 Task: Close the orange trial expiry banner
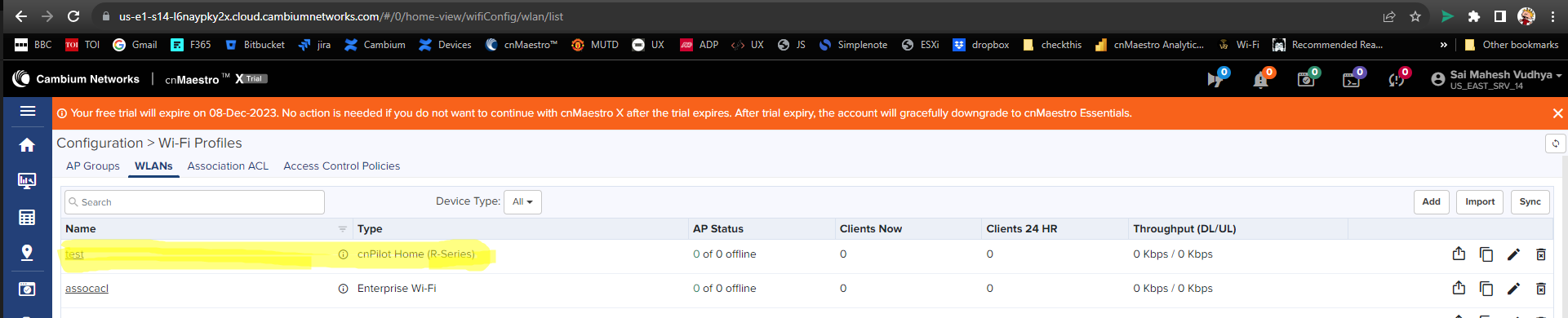tap(1557, 113)
